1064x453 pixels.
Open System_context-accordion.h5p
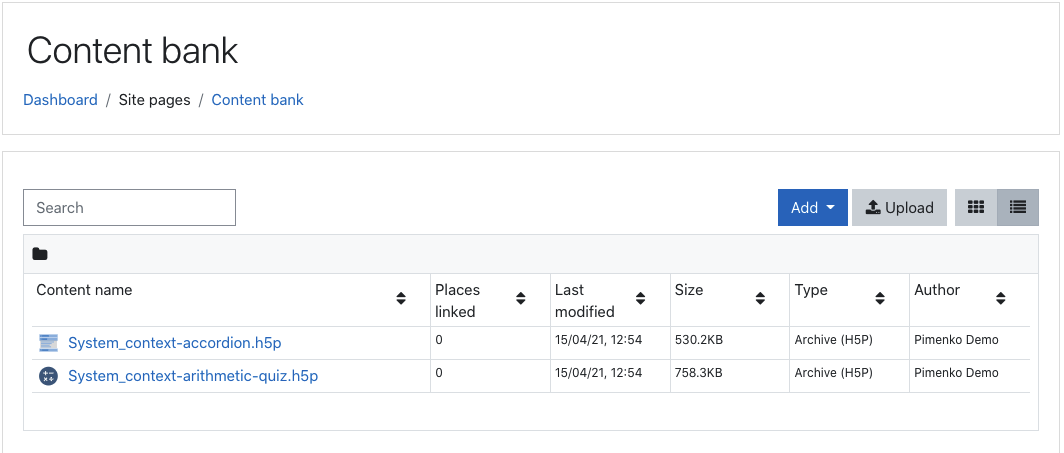click(x=174, y=343)
